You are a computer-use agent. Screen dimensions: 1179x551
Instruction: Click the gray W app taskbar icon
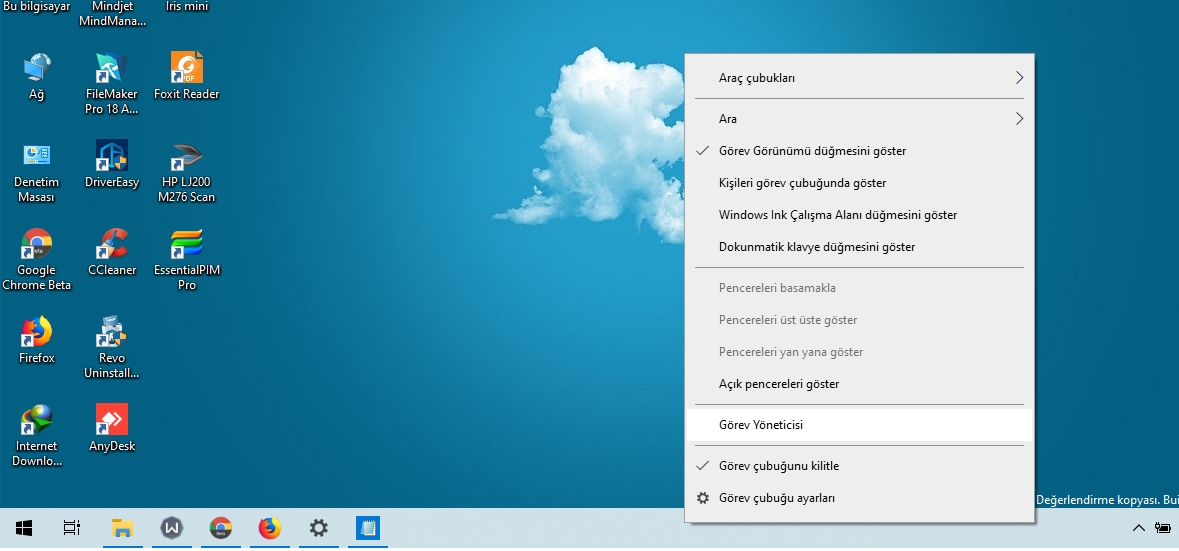click(x=171, y=528)
